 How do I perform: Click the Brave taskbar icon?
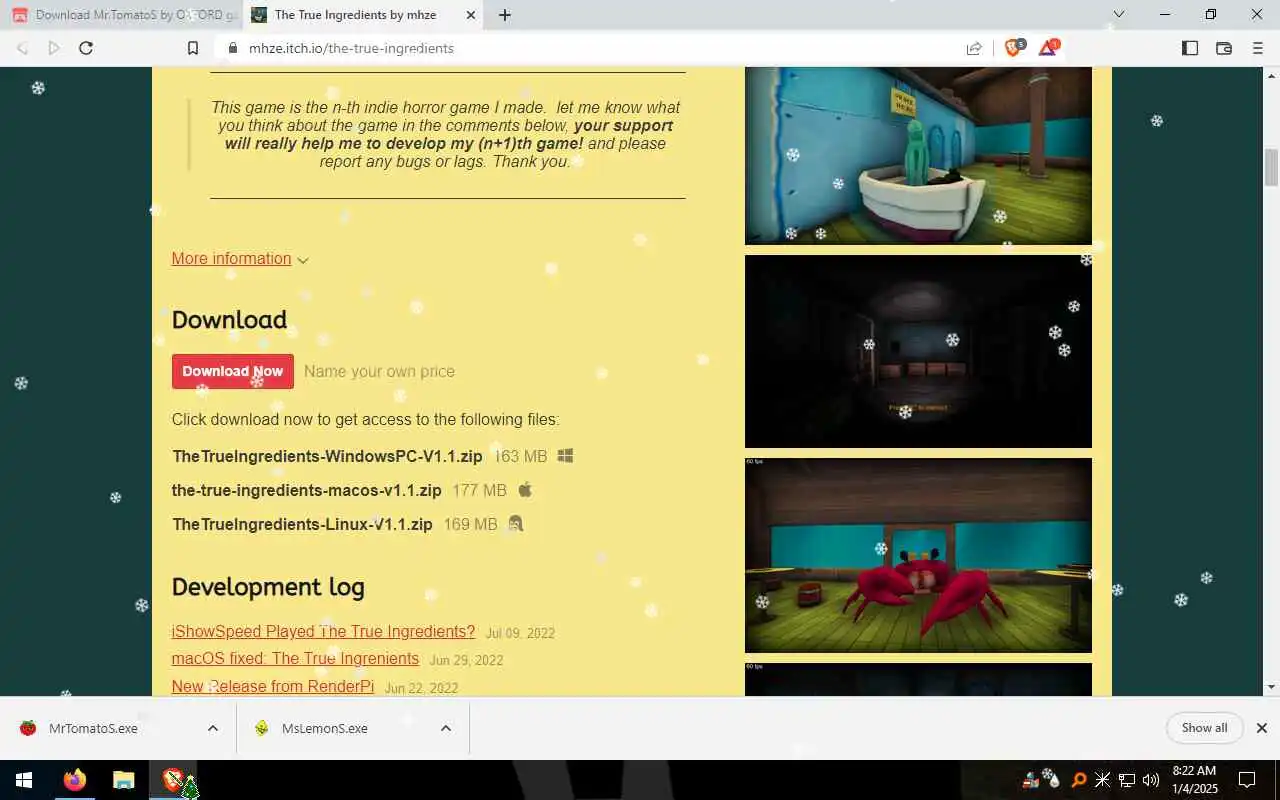click(173, 780)
